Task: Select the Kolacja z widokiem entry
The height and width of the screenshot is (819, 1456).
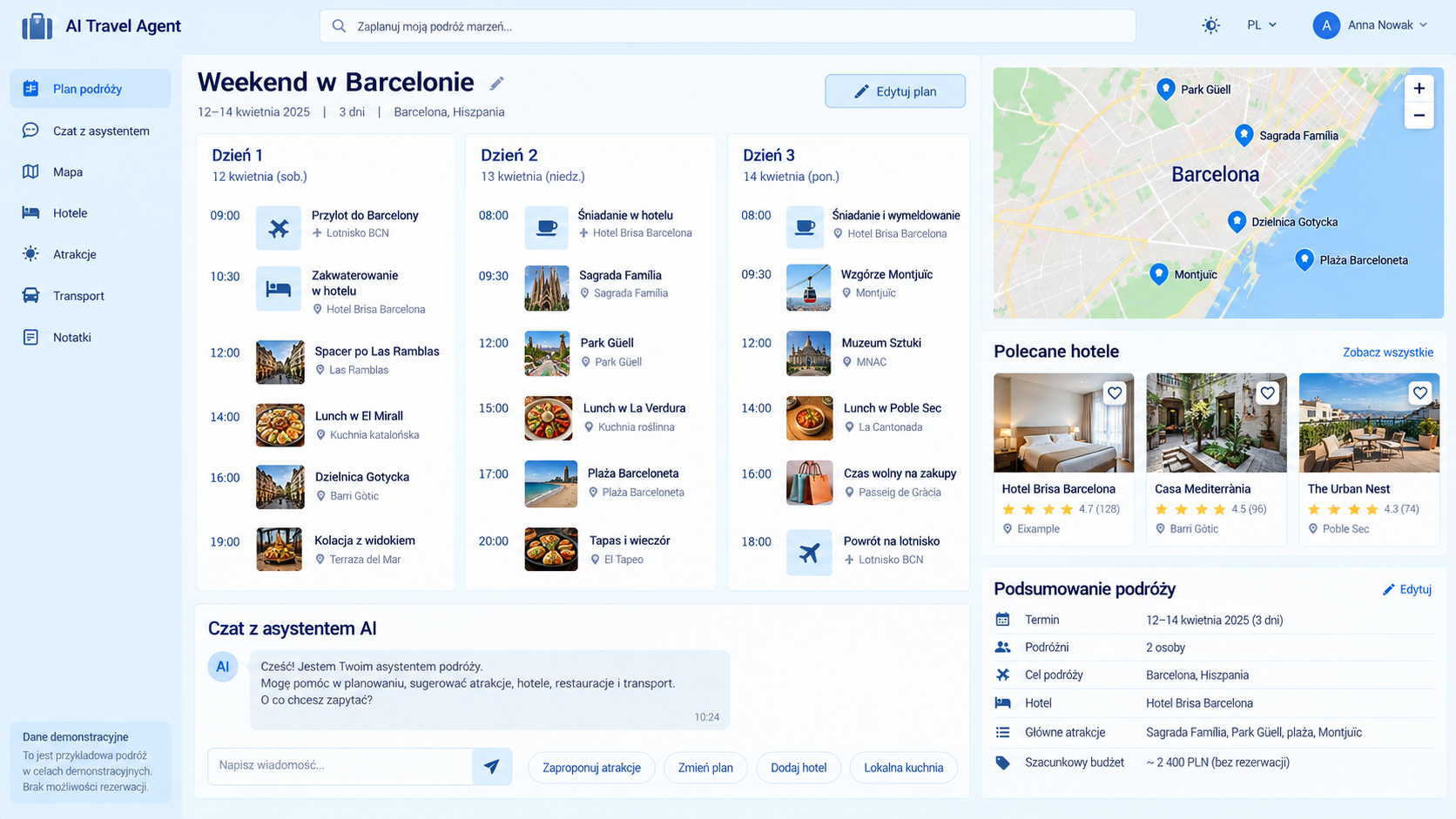Action: click(x=326, y=550)
